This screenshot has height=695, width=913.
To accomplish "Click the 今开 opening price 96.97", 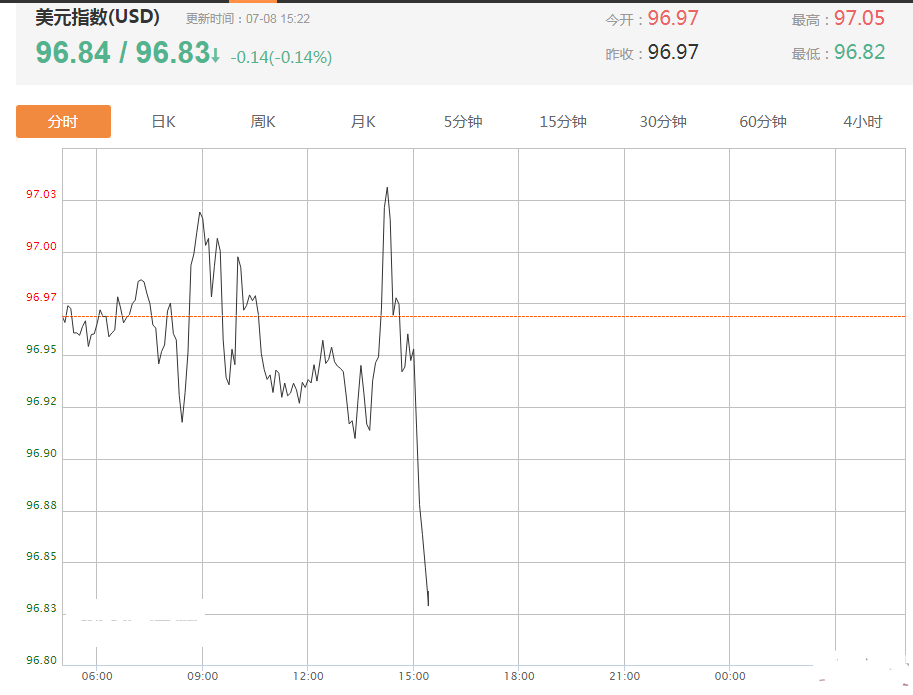I will [x=673, y=18].
